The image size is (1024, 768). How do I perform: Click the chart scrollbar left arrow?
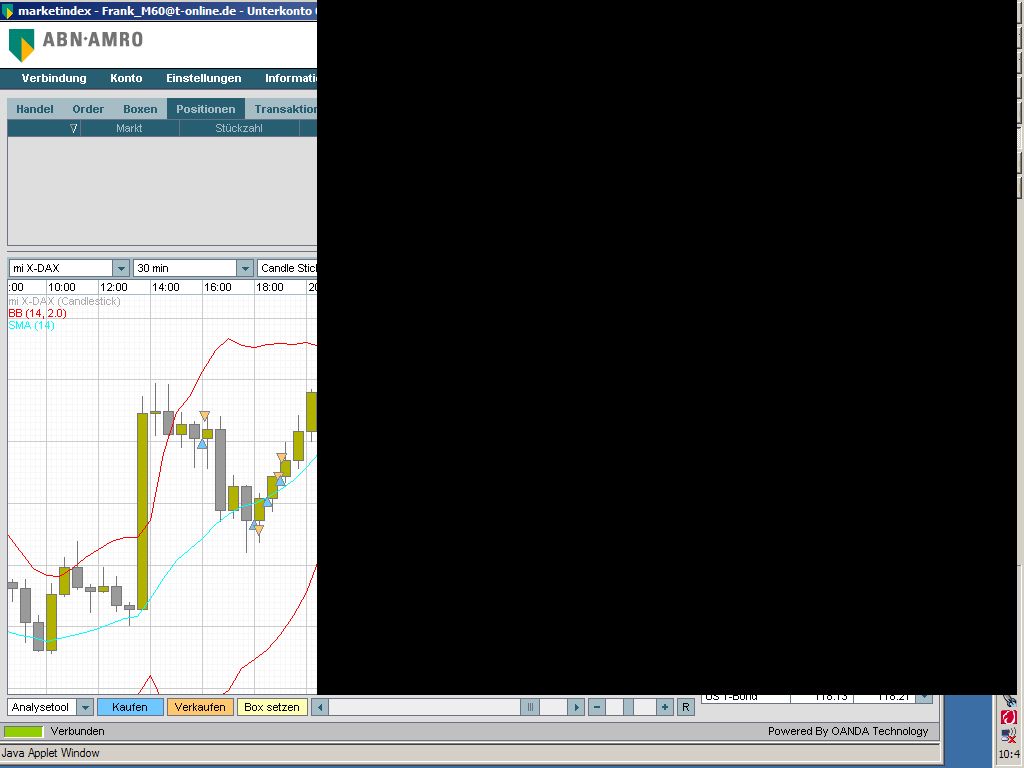[x=319, y=707]
